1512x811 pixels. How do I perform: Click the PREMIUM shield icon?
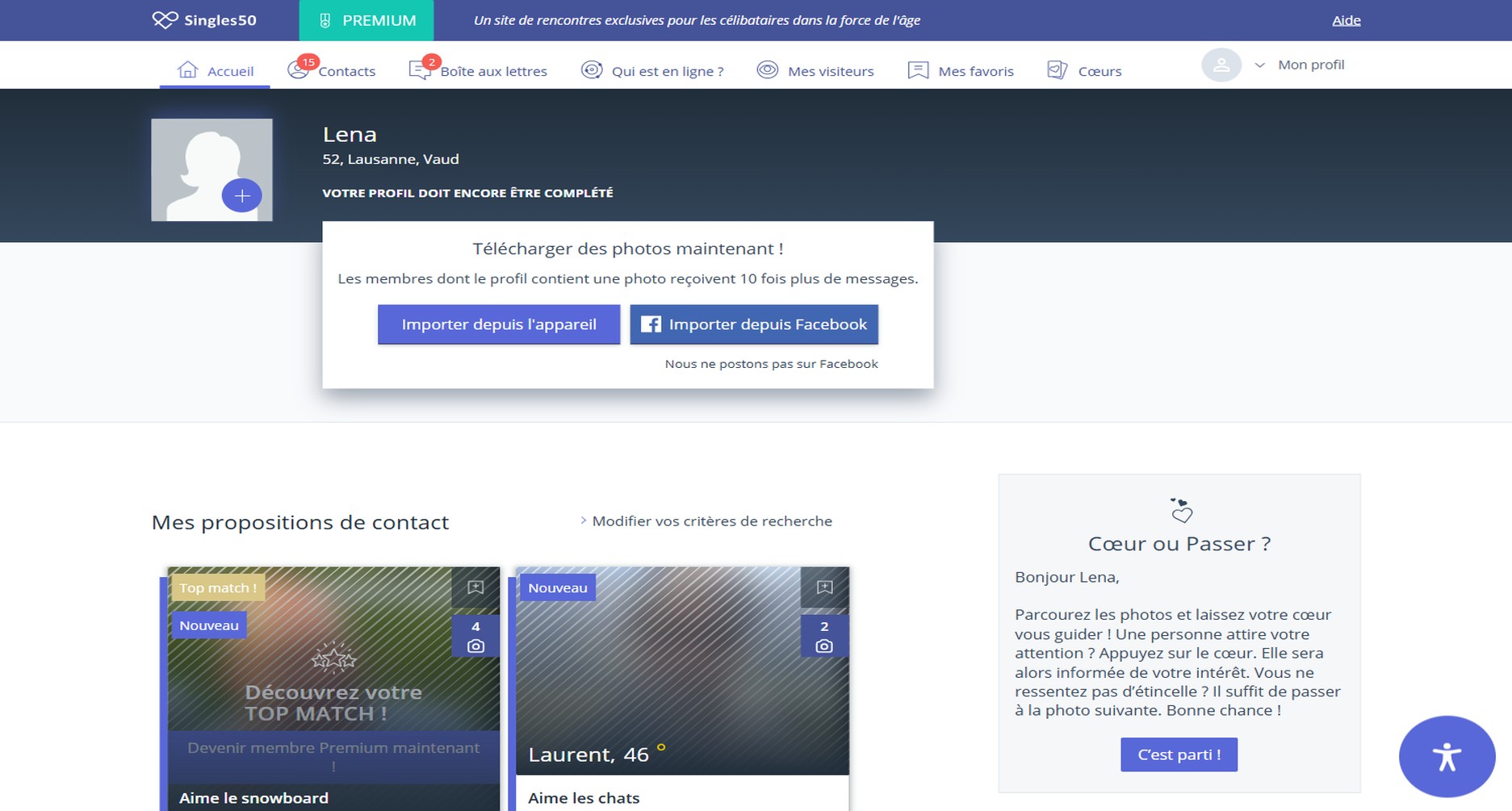coord(325,21)
